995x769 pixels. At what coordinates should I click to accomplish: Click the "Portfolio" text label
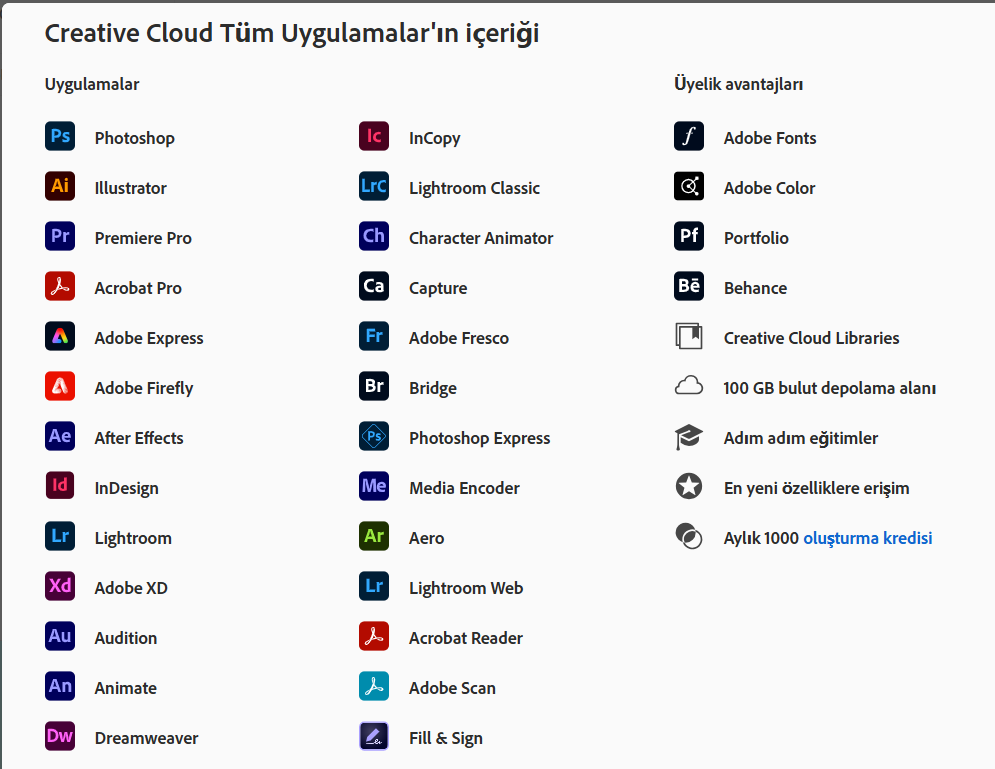(756, 238)
